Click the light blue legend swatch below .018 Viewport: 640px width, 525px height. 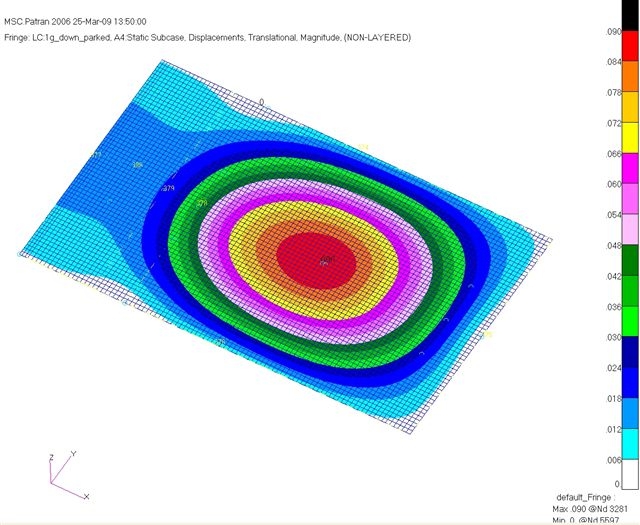(x=630, y=413)
